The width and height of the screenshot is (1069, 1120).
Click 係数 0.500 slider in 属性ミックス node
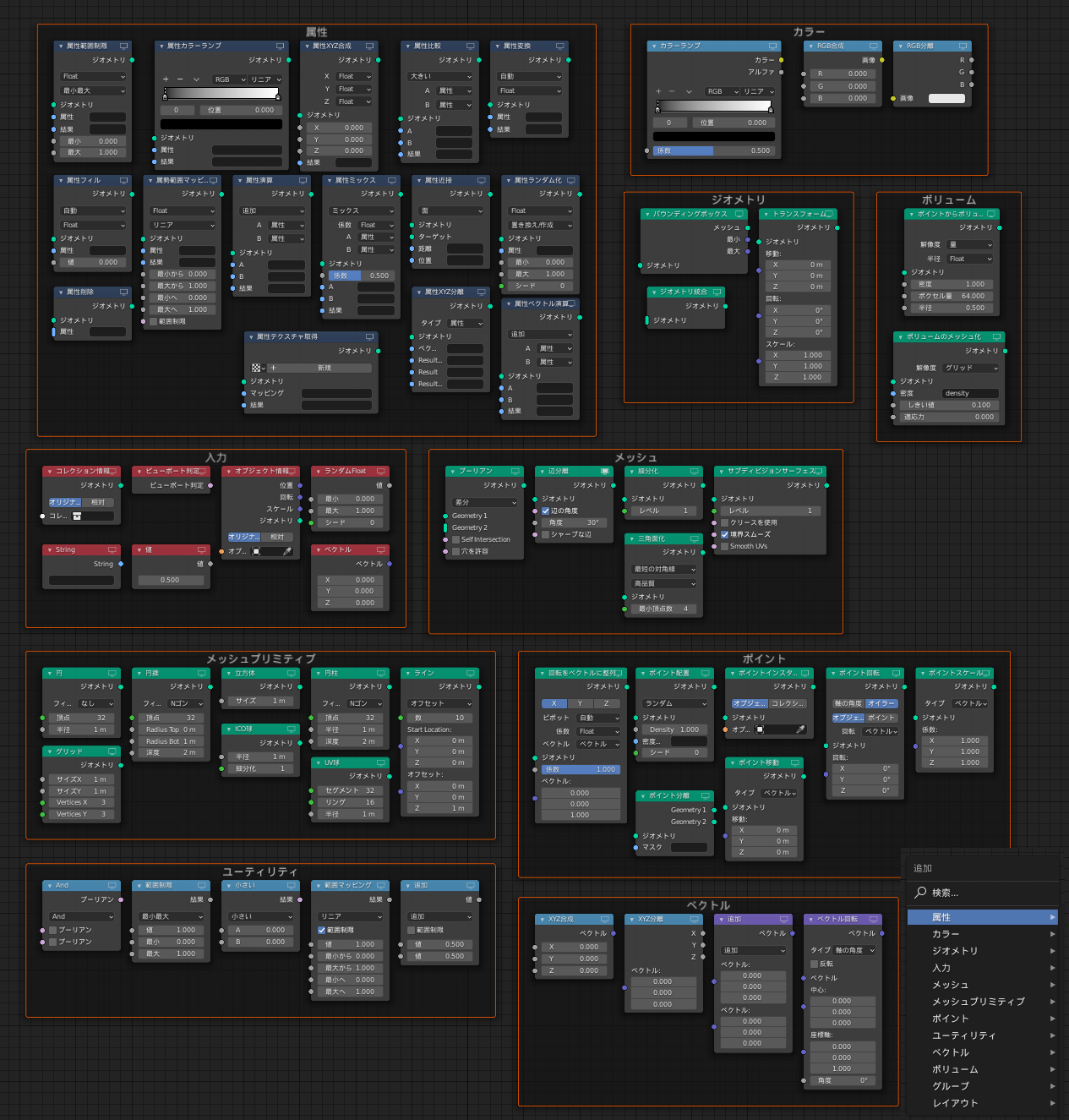click(363, 276)
